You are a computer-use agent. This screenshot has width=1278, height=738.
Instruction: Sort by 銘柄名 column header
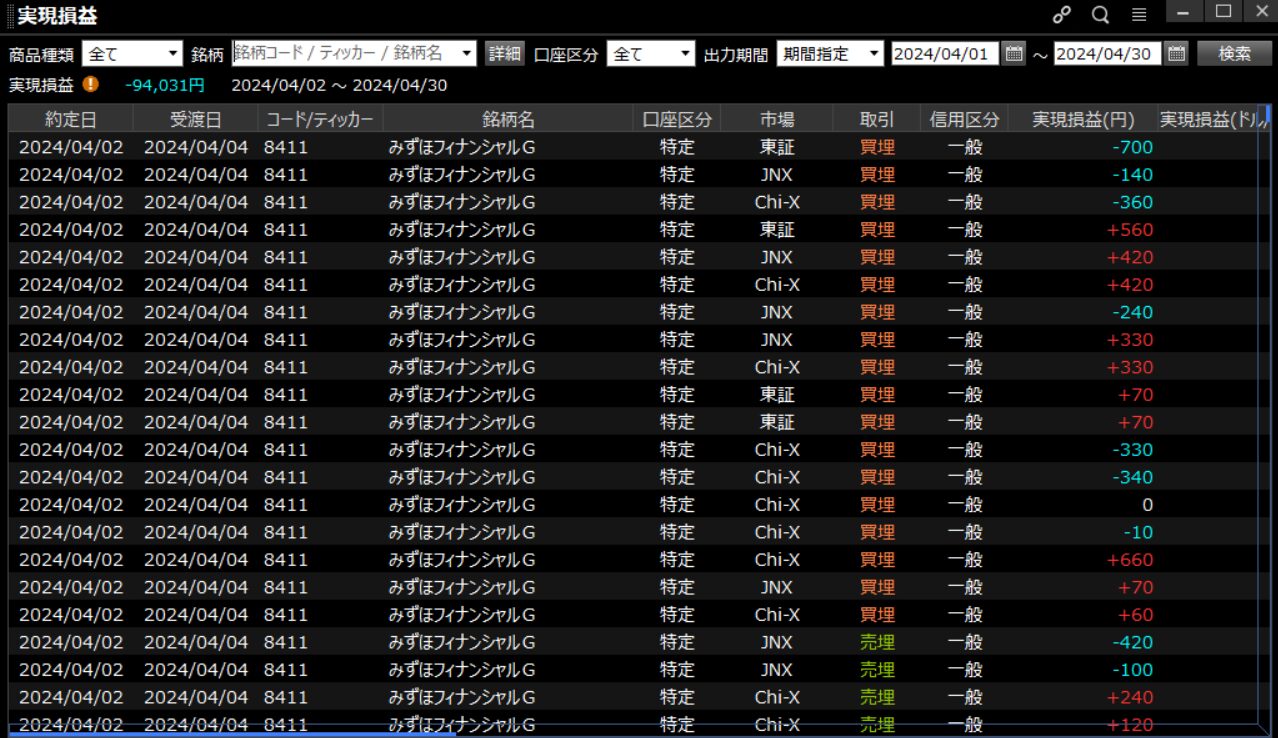coord(508,120)
